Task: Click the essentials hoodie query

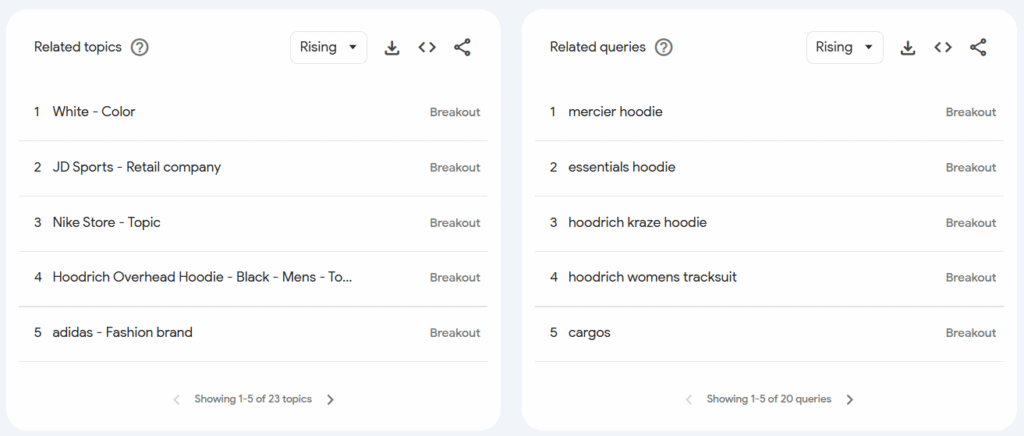Action: (621, 167)
